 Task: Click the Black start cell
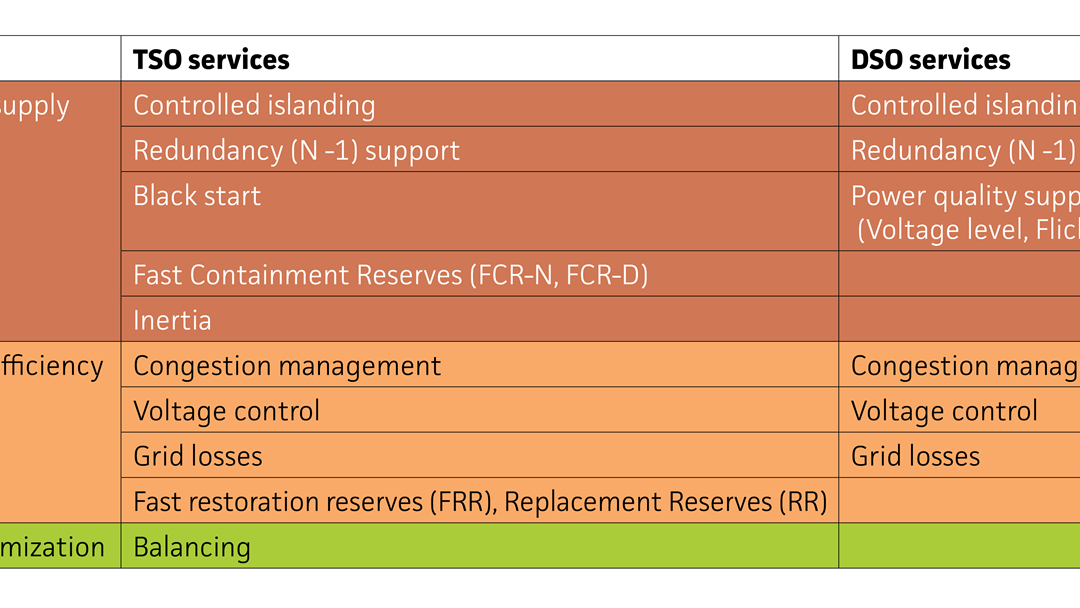(x=479, y=211)
